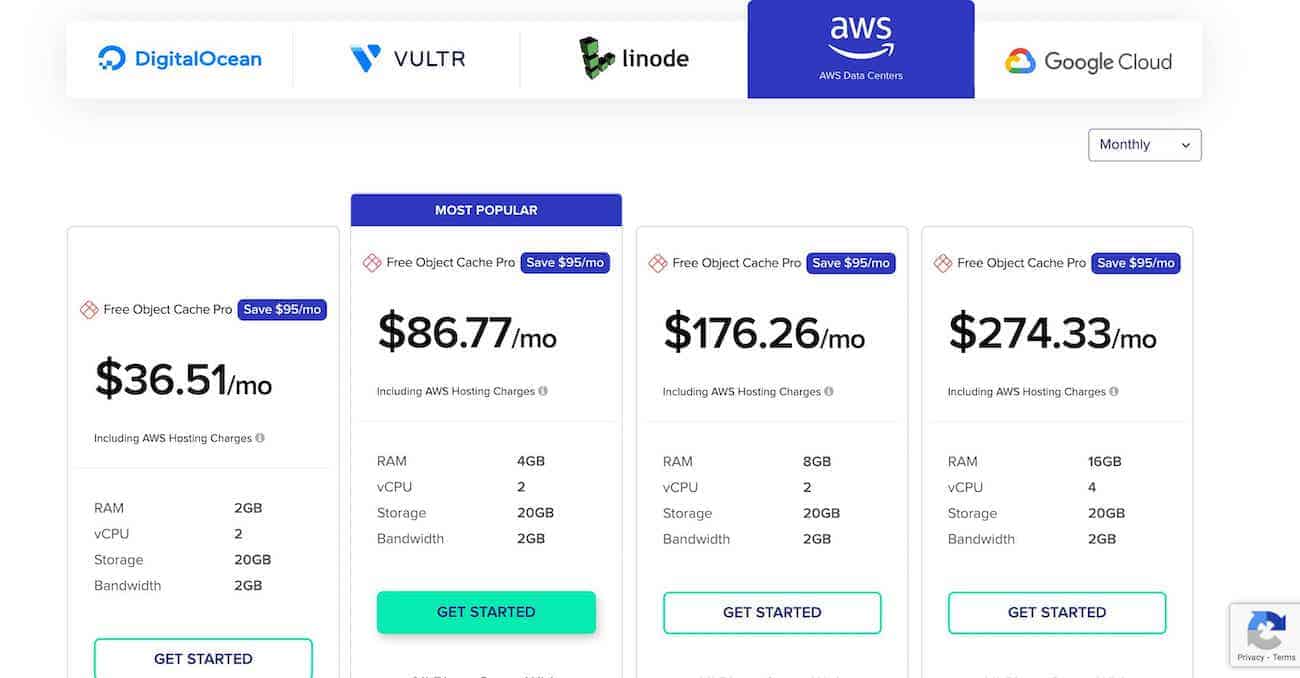
Task: Click the Object Cache Pro icon in the $86.77 plan
Action: 372,263
